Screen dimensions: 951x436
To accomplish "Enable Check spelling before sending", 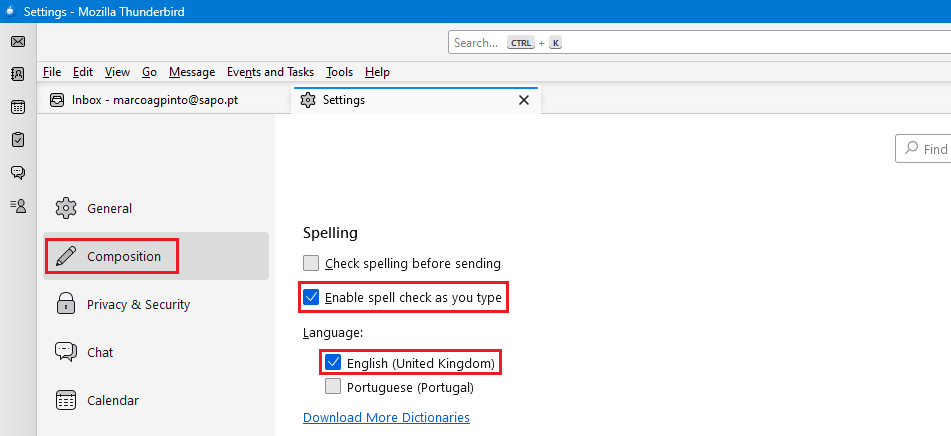I will 311,263.
